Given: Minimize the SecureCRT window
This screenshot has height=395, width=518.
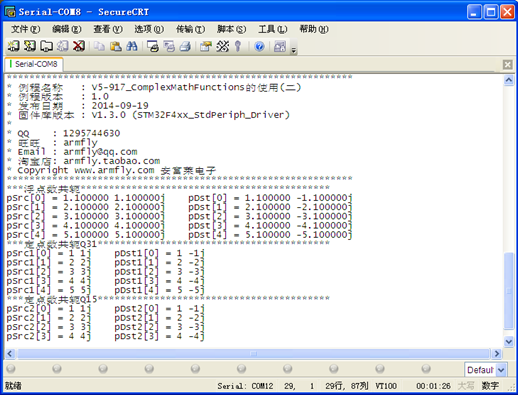Looking at the screenshot, I should click(474, 12).
